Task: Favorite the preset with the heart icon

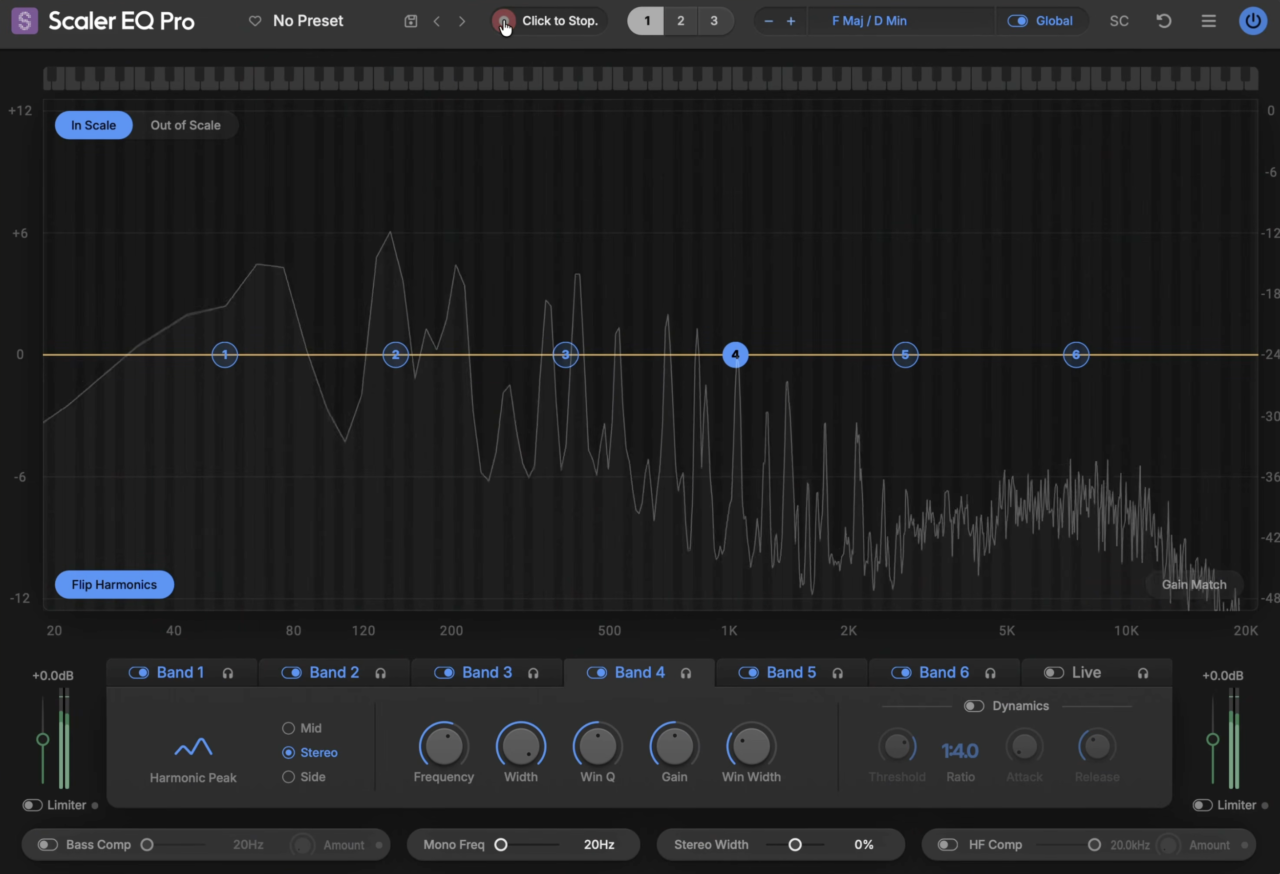Action: pos(255,21)
